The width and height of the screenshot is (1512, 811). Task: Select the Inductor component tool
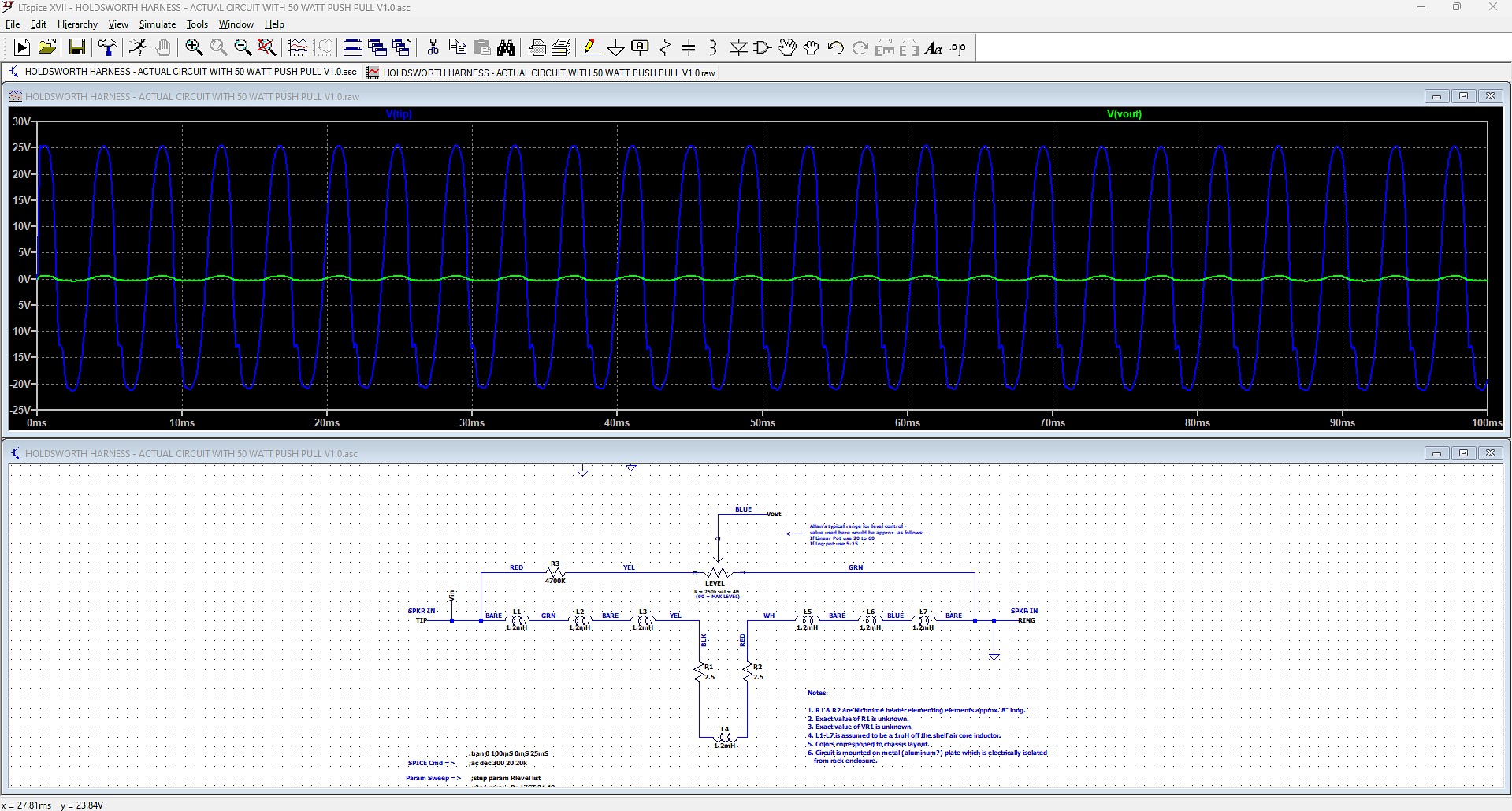(713, 48)
